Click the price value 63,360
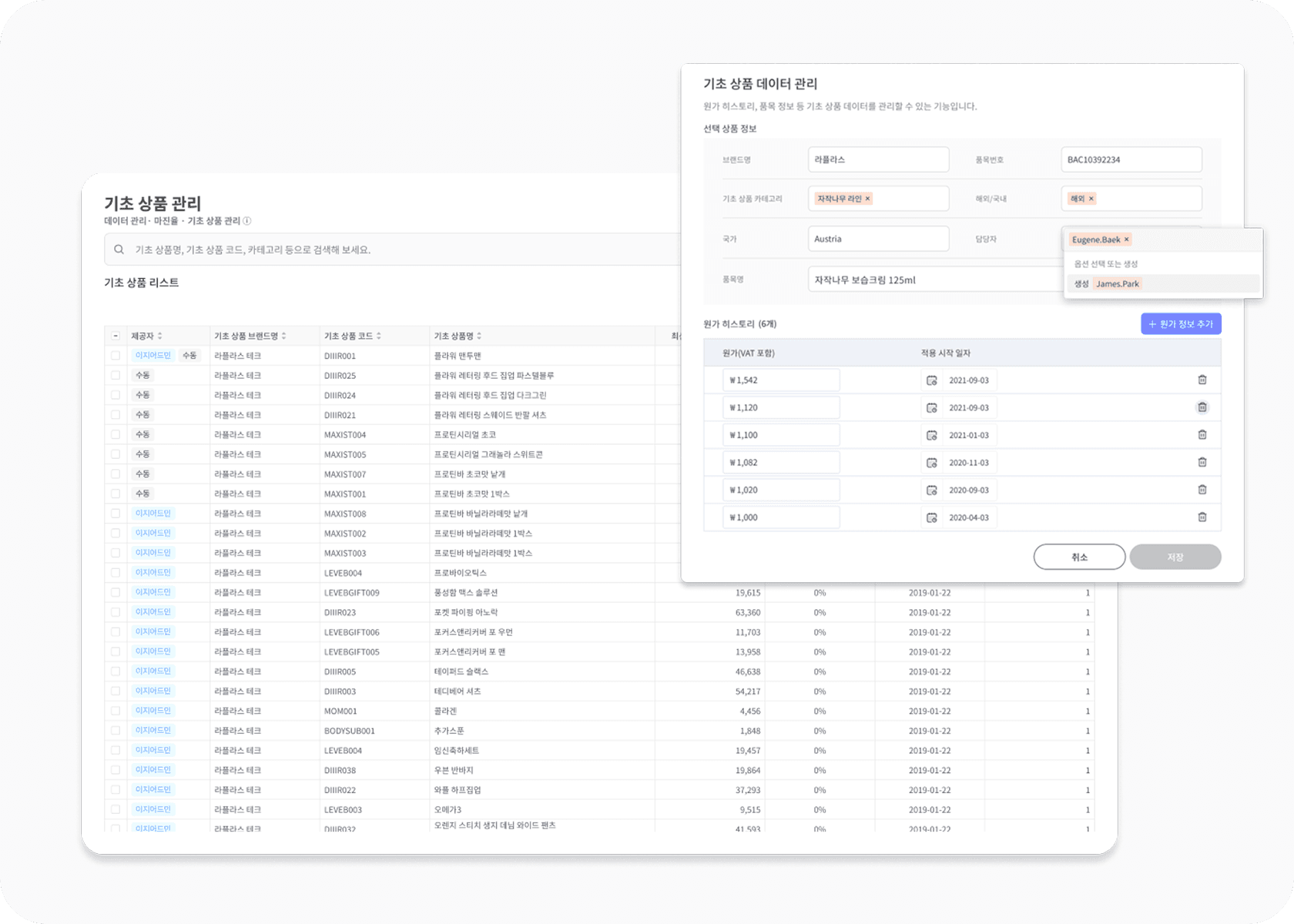This screenshot has width=1294, height=924. [747, 612]
